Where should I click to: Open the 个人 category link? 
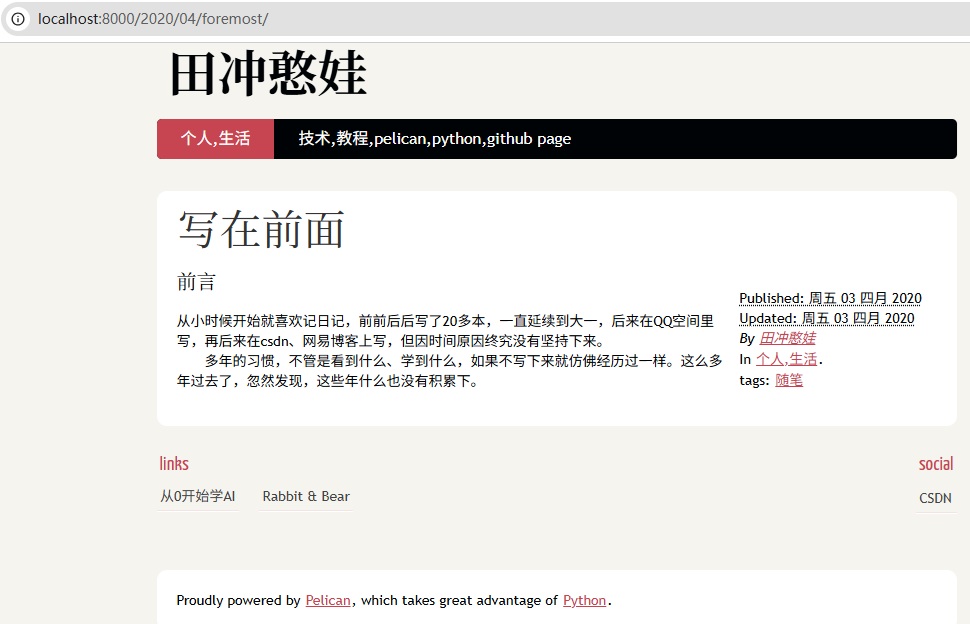pos(771,359)
